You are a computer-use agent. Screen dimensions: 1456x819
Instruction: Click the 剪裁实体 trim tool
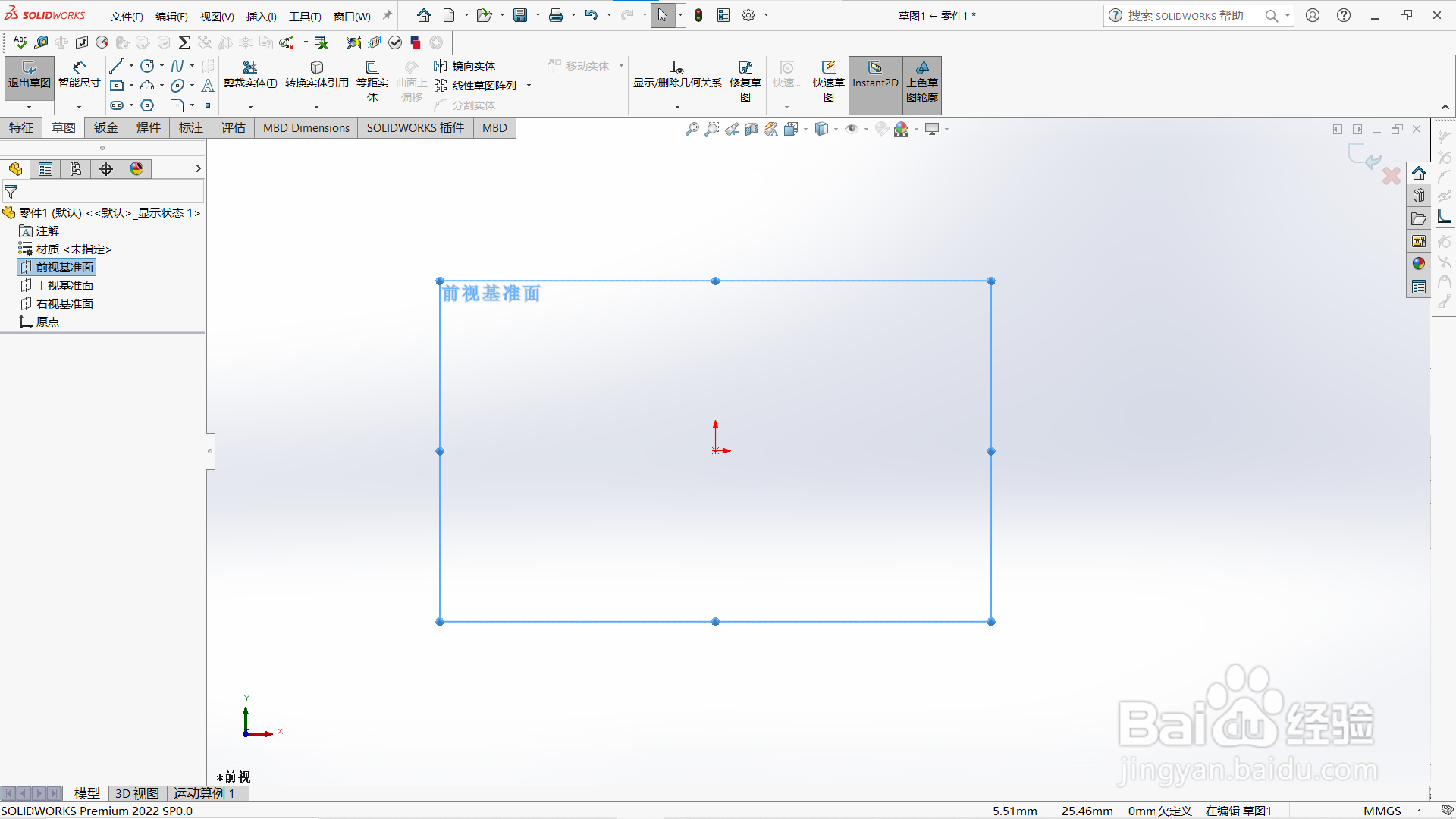click(x=250, y=75)
